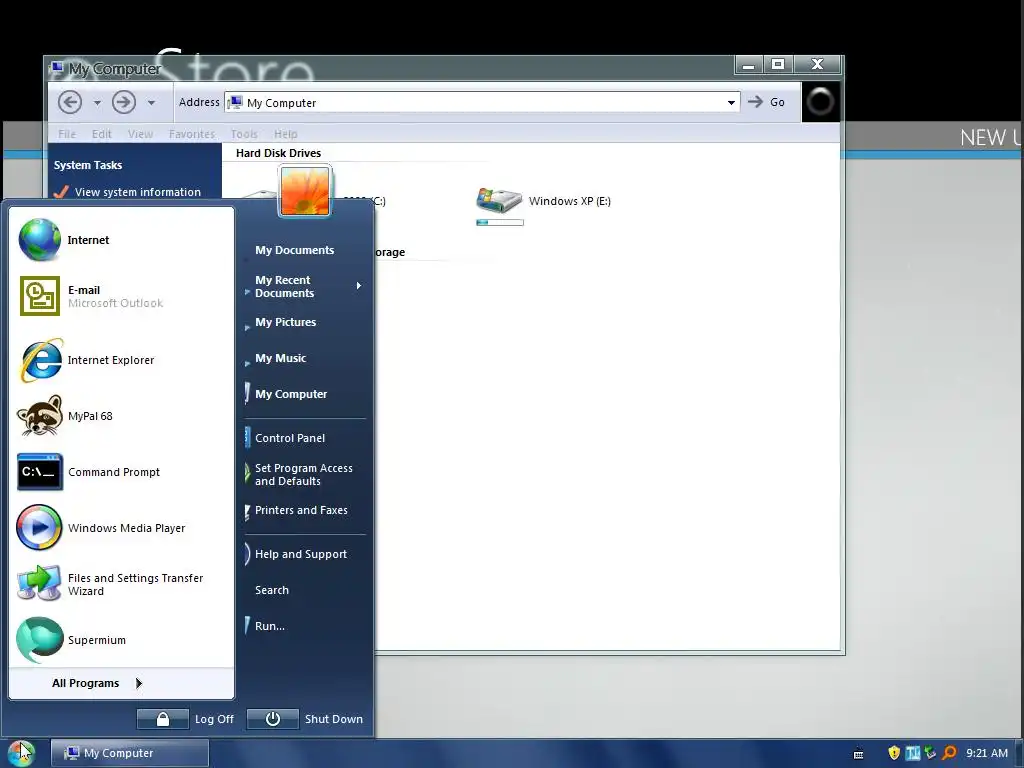Open the Address bar dropdown arrow

pos(731,103)
